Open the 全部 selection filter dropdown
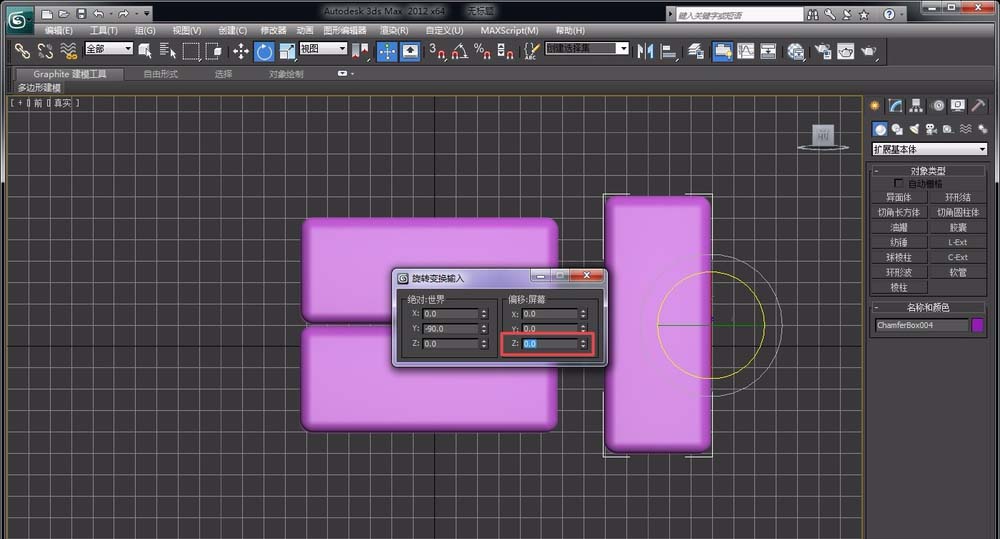Screen dimensions: 1000x539 (108, 49)
